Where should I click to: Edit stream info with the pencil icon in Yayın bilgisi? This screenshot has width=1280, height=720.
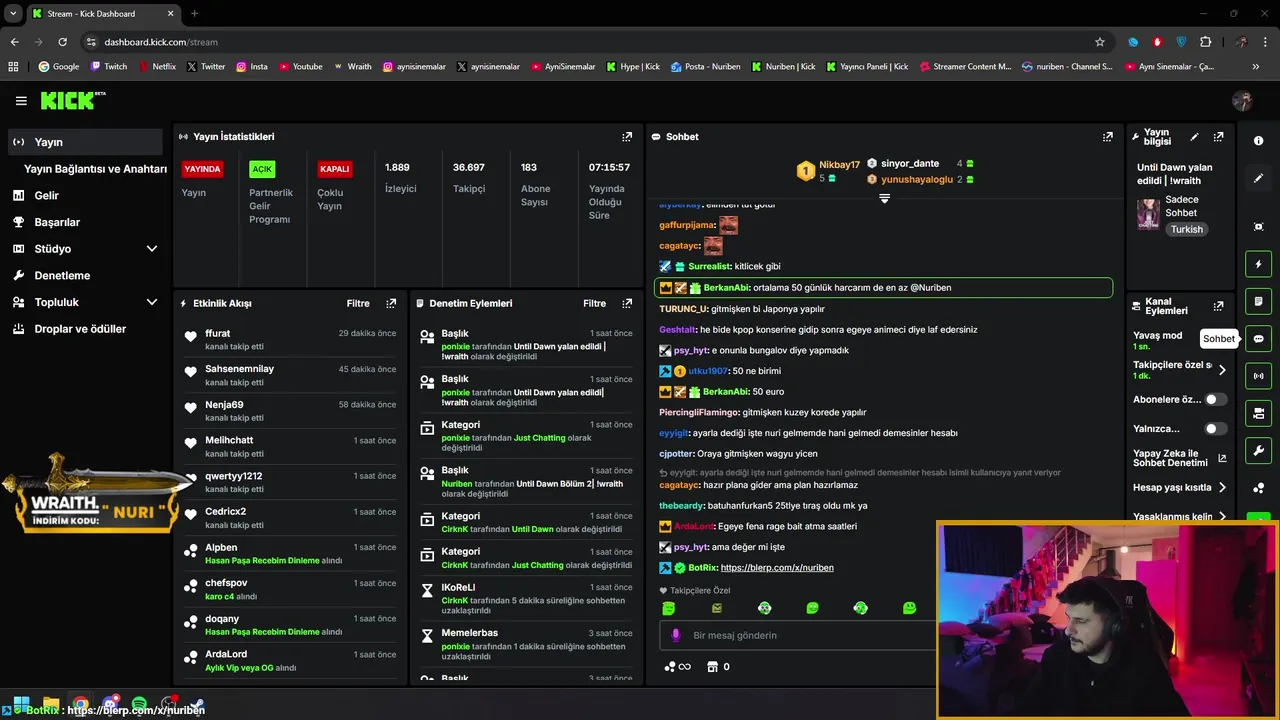(x=1194, y=137)
